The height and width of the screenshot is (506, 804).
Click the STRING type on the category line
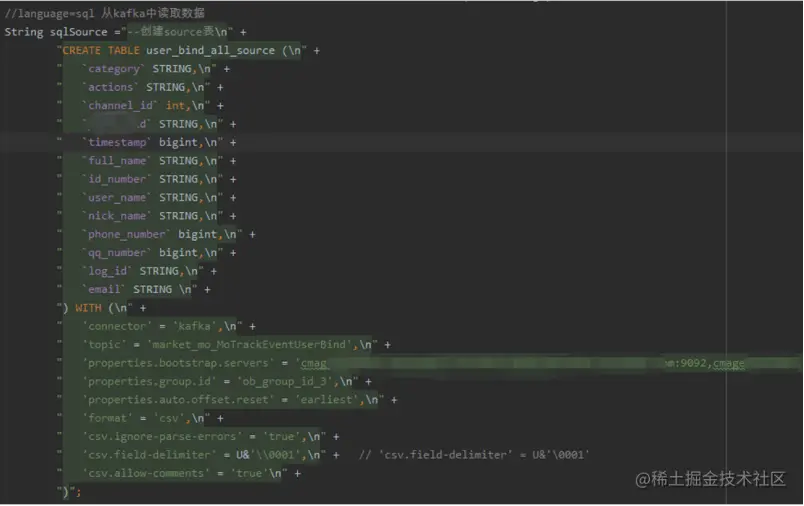tap(172, 69)
